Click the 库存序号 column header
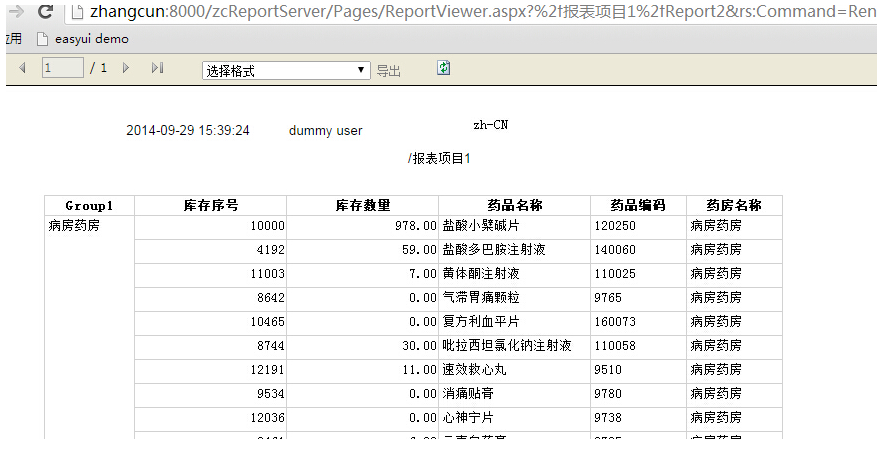883x464 pixels. [210, 205]
